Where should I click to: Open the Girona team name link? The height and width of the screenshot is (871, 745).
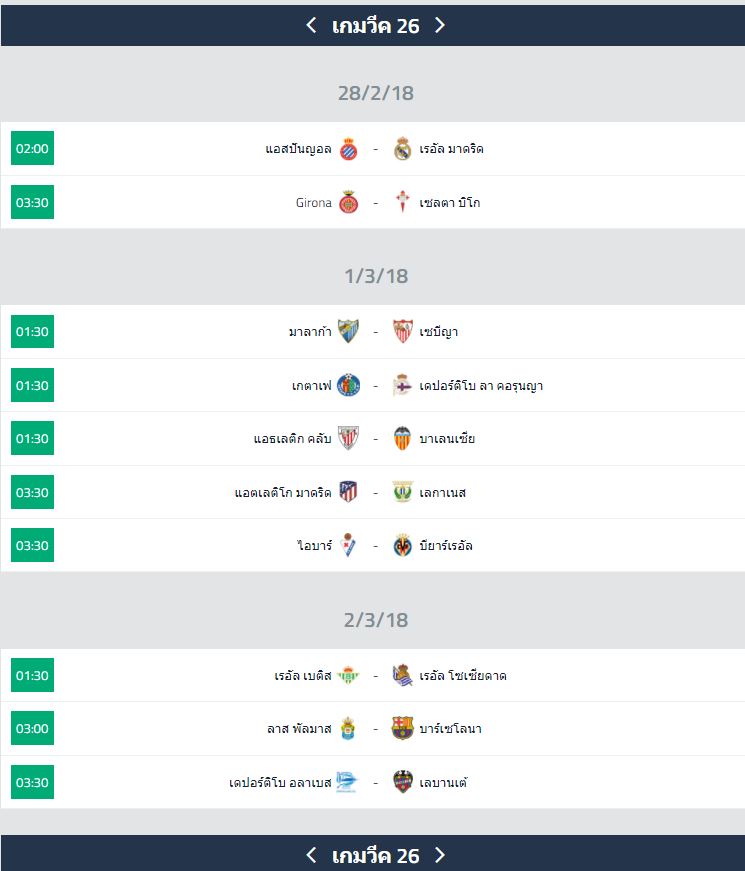tap(313, 203)
